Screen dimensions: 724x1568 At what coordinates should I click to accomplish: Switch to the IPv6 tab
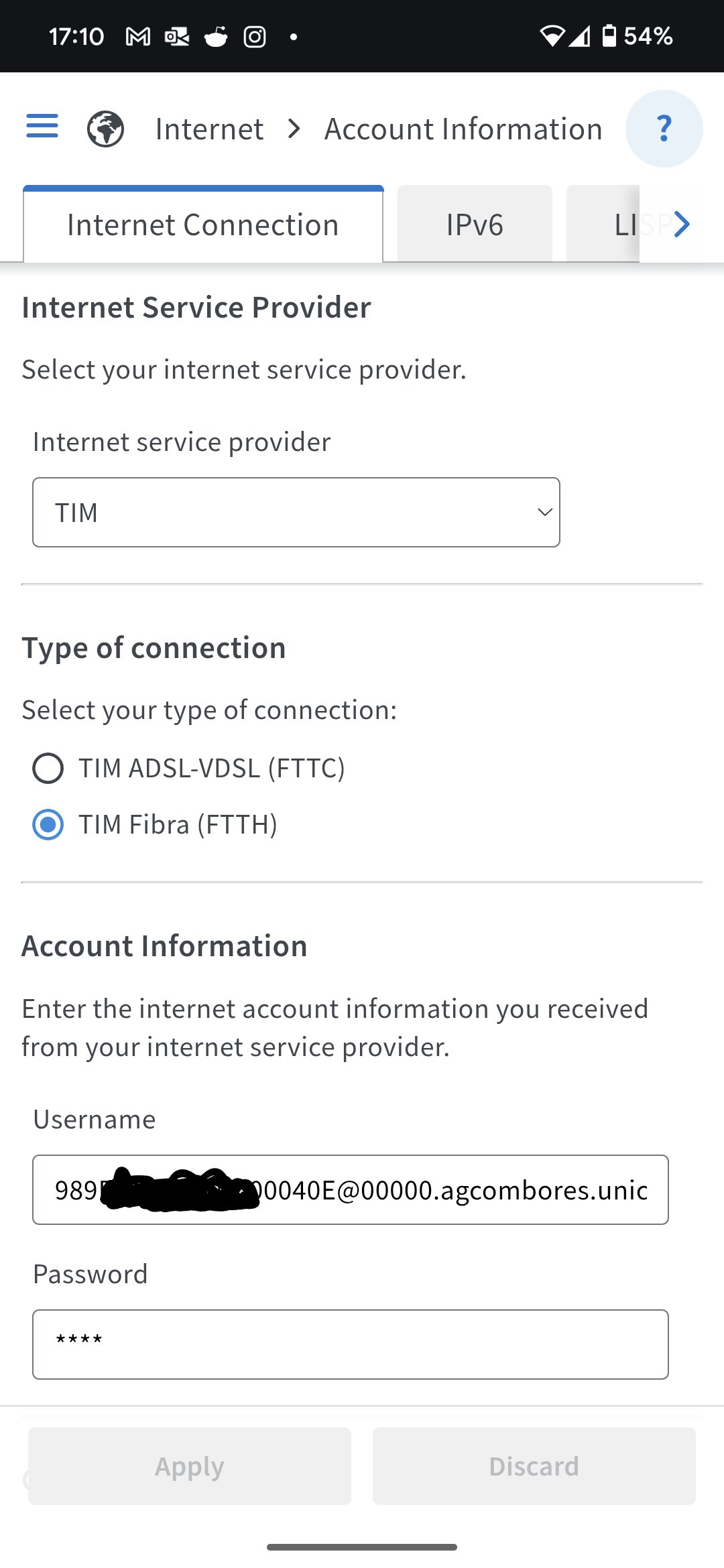click(475, 224)
